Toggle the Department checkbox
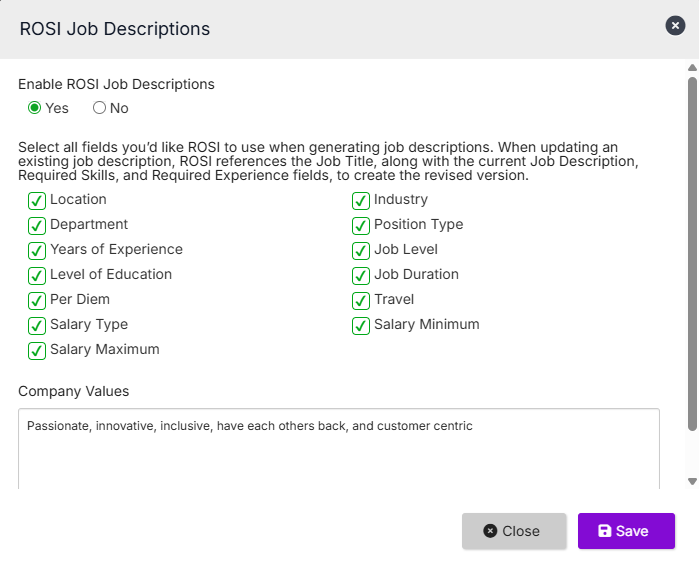 37,226
